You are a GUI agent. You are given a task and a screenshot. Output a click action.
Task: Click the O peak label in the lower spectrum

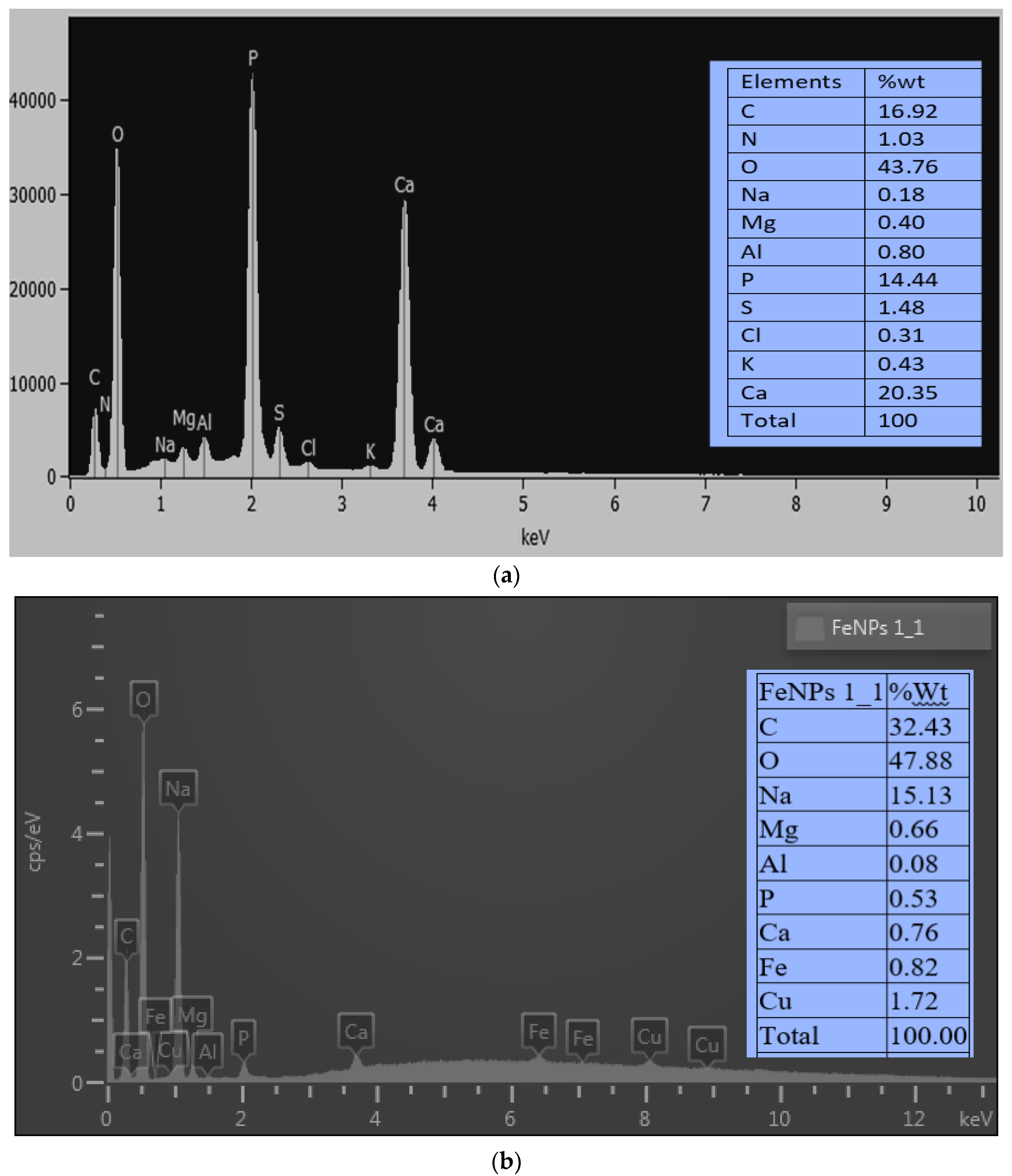[x=143, y=699]
